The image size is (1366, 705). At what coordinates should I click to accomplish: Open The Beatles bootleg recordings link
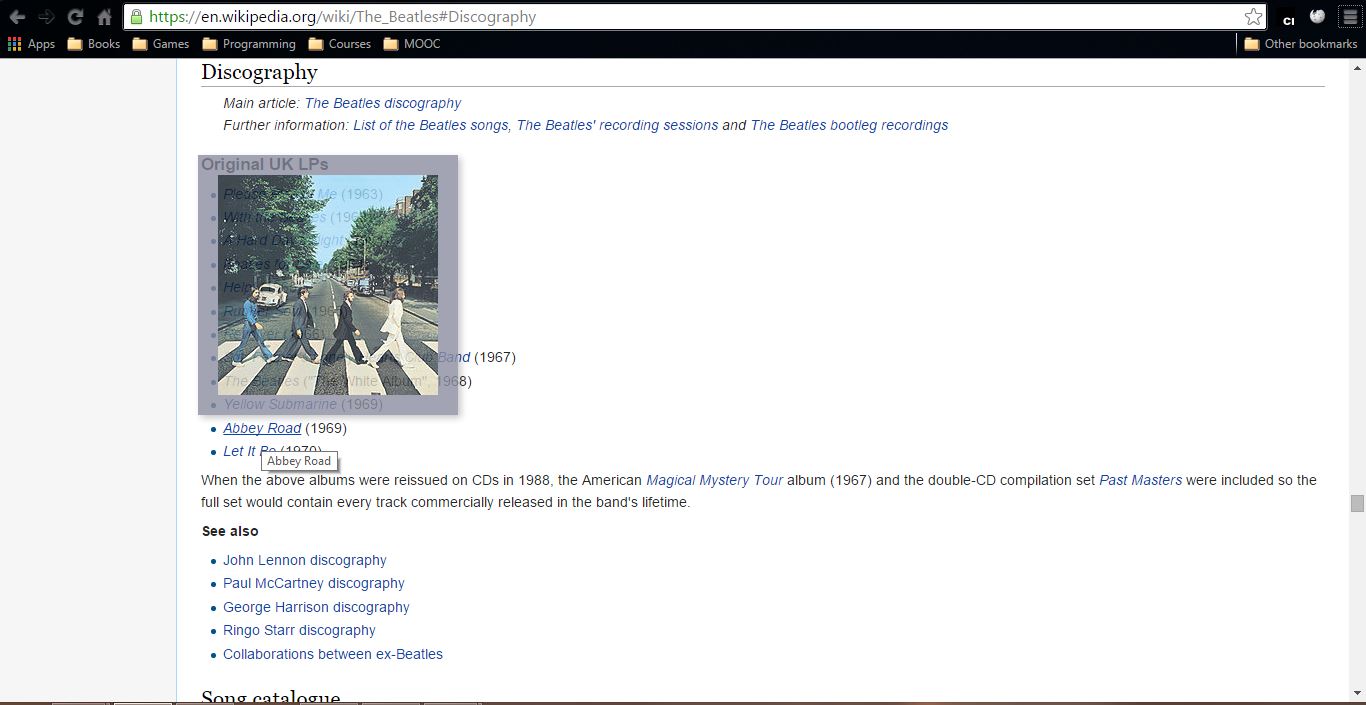click(x=849, y=125)
